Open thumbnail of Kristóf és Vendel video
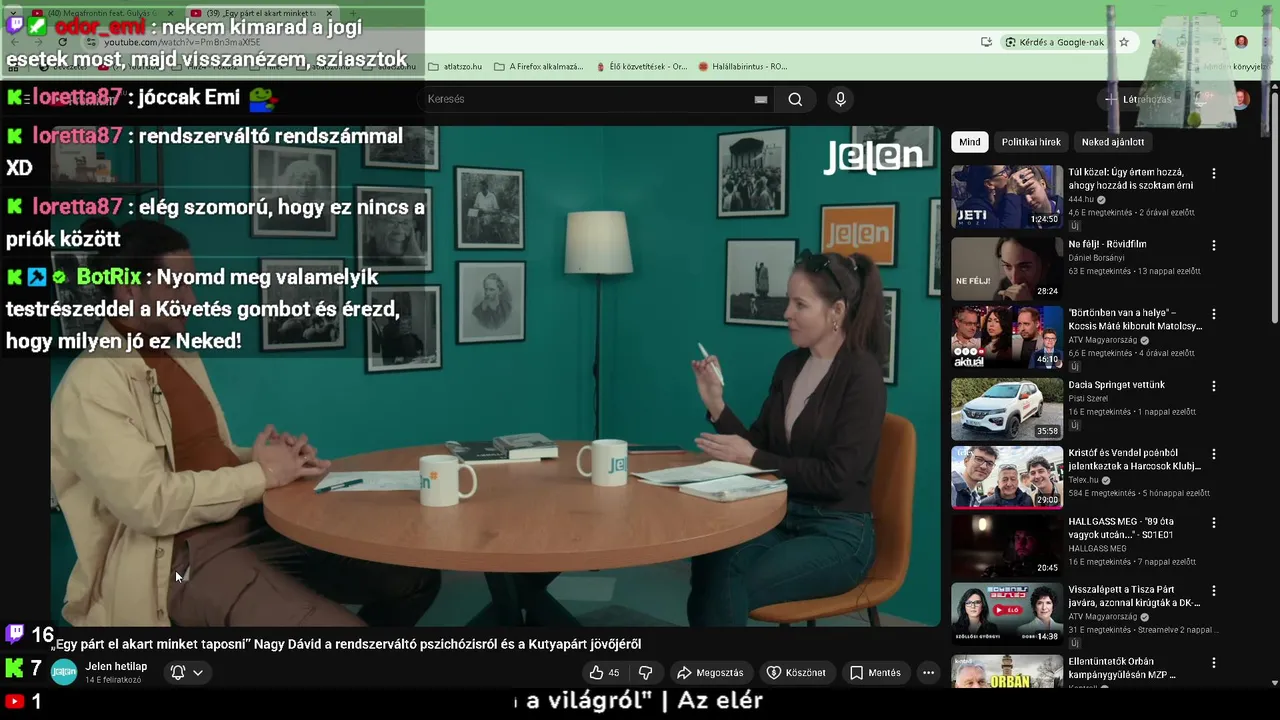1280x720 pixels. [1007, 477]
